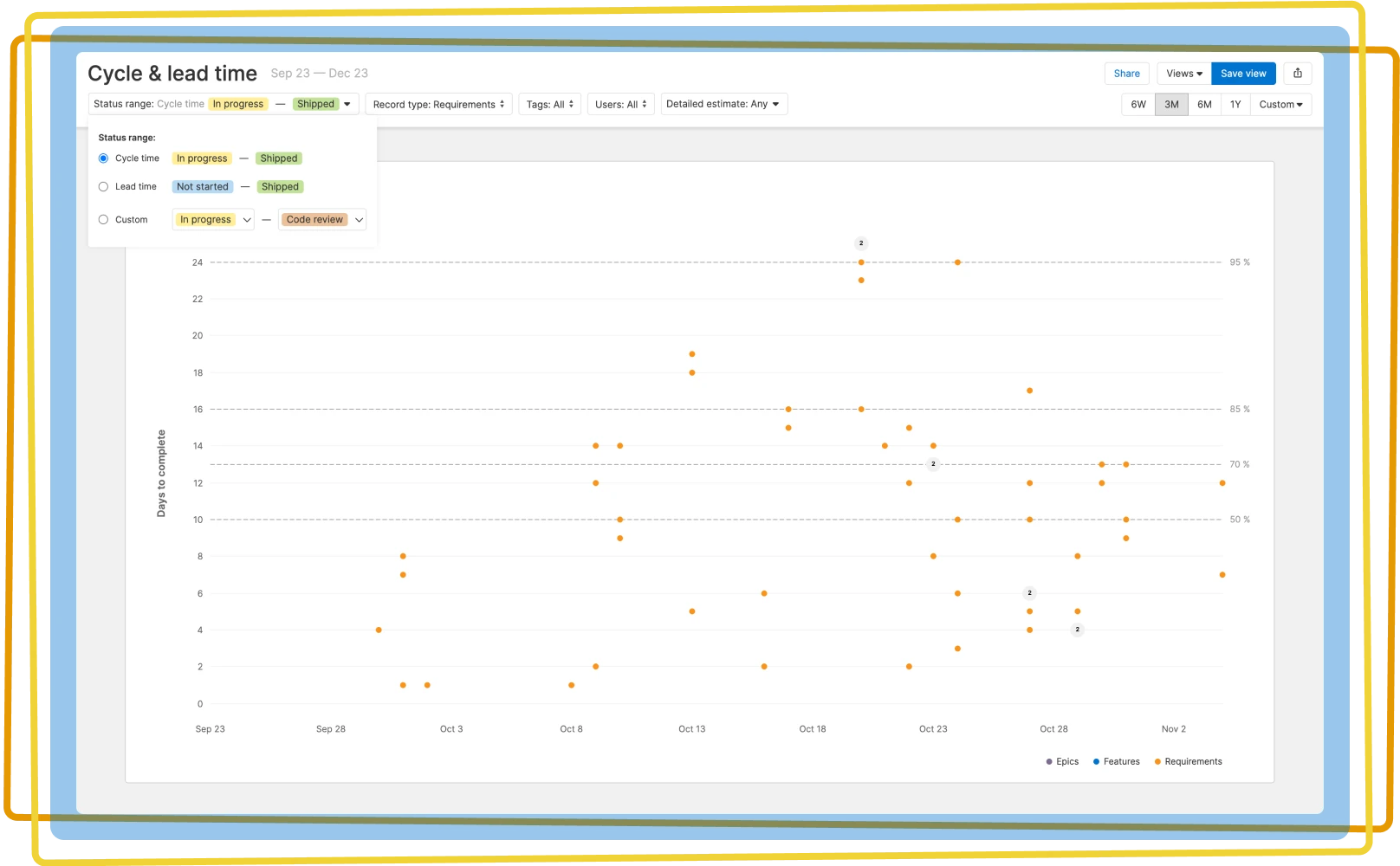The width and height of the screenshot is (1400, 866).
Task: Click the Cycle & lead time page title
Action: click(172, 74)
